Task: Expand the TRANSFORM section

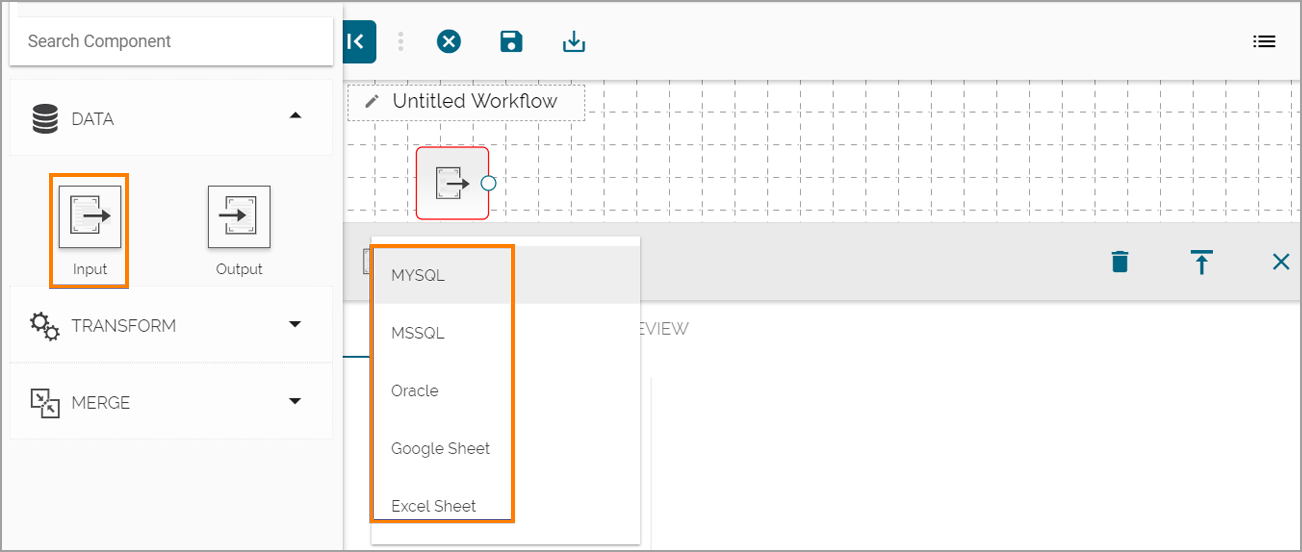Action: (x=294, y=324)
